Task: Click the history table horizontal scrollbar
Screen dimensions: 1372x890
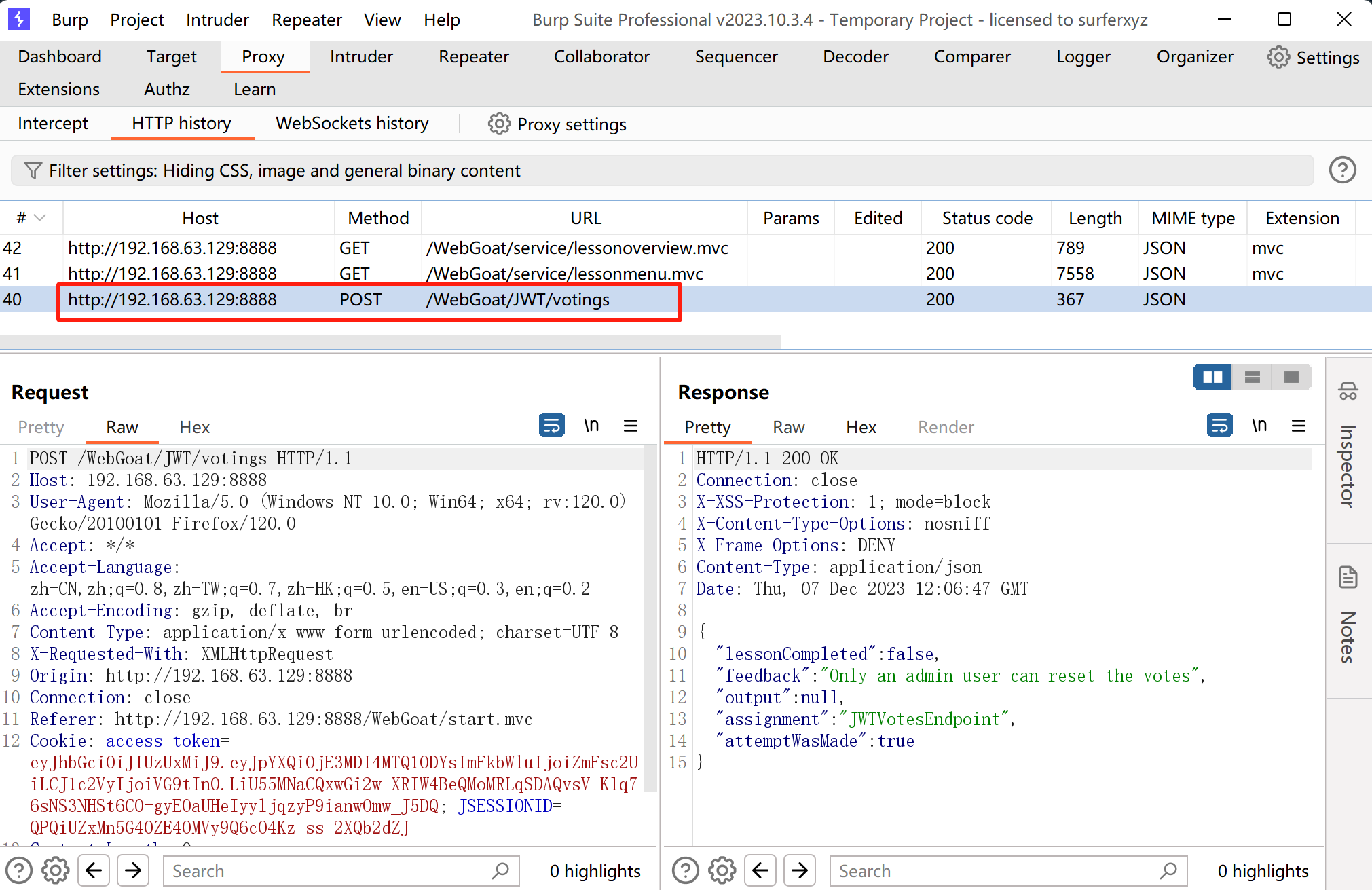Action: (x=390, y=341)
